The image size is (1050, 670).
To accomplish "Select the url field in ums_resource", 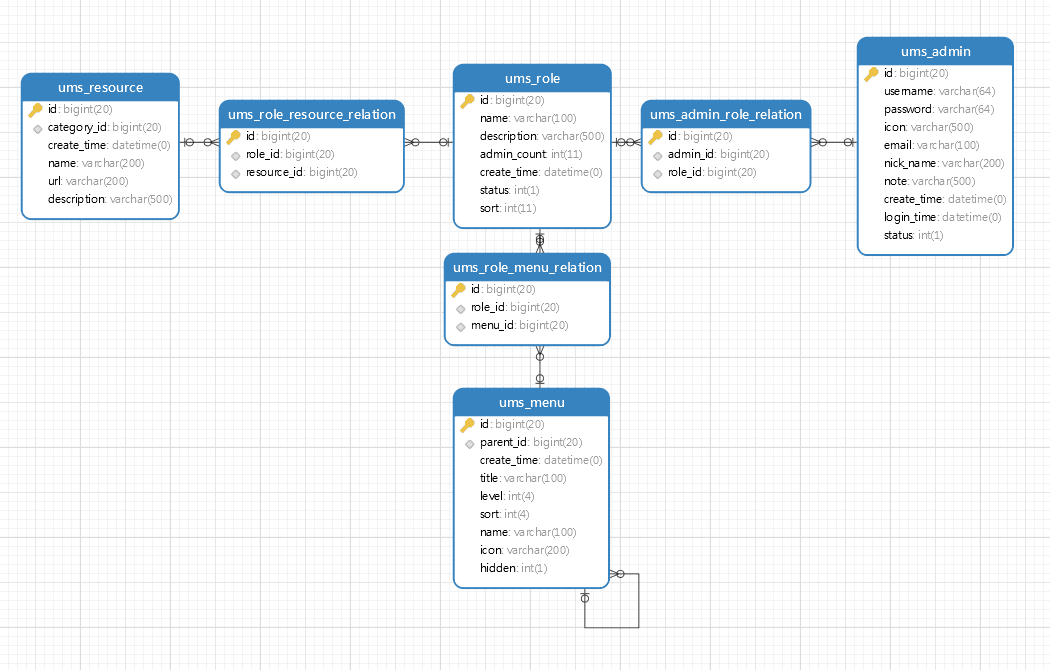I will pyautogui.click(x=88, y=181).
